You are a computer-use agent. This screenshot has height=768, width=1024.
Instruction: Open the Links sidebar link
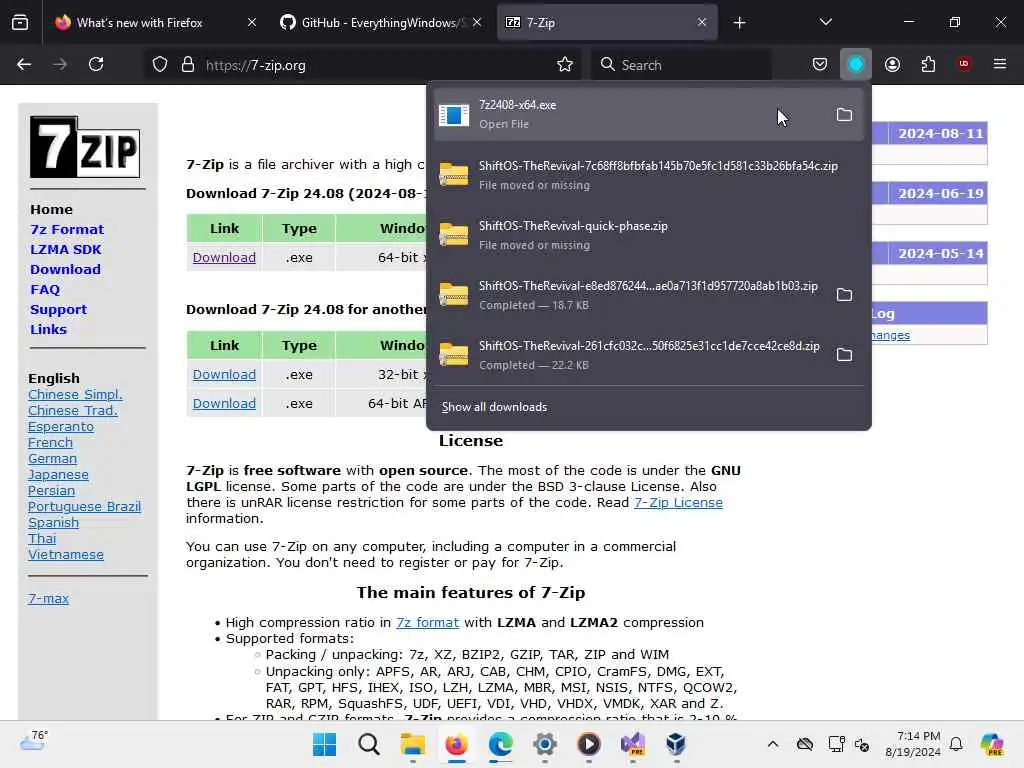coord(48,329)
